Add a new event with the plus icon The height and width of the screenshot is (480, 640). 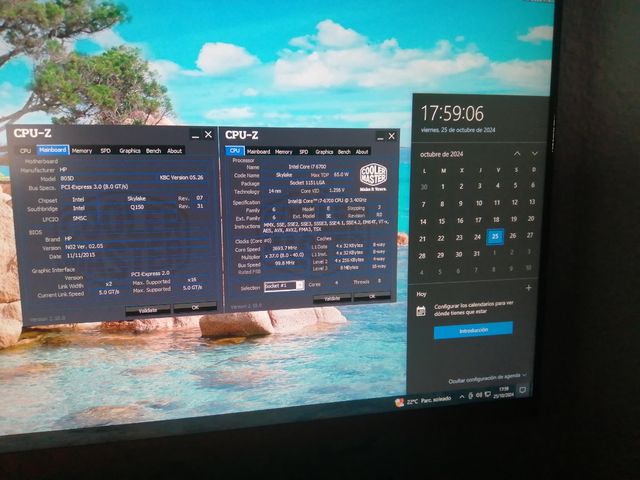click(x=529, y=288)
